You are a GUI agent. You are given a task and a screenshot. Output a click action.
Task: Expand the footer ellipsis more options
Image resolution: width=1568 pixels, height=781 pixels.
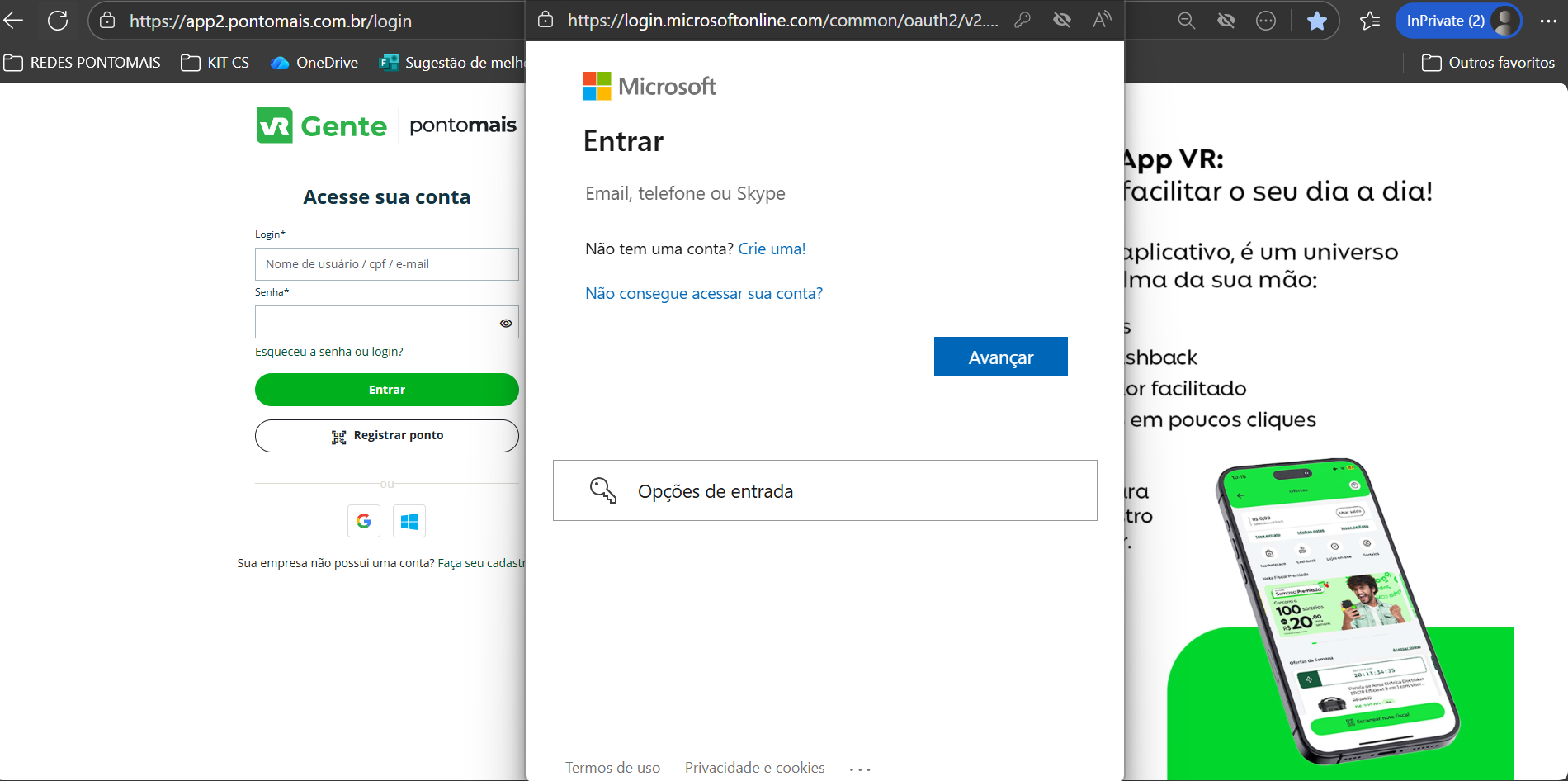pos(860,769)
